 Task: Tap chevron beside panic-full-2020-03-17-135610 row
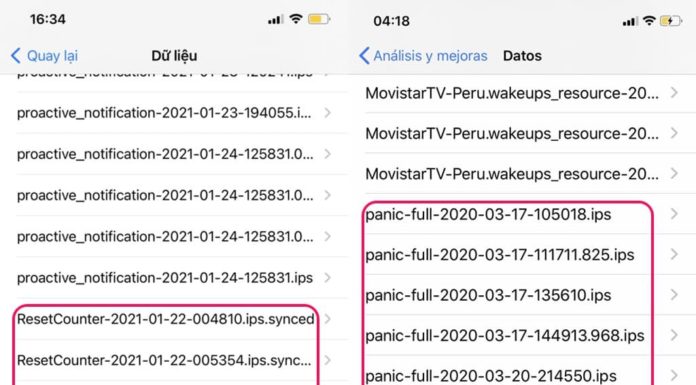(x=674, y=295)
